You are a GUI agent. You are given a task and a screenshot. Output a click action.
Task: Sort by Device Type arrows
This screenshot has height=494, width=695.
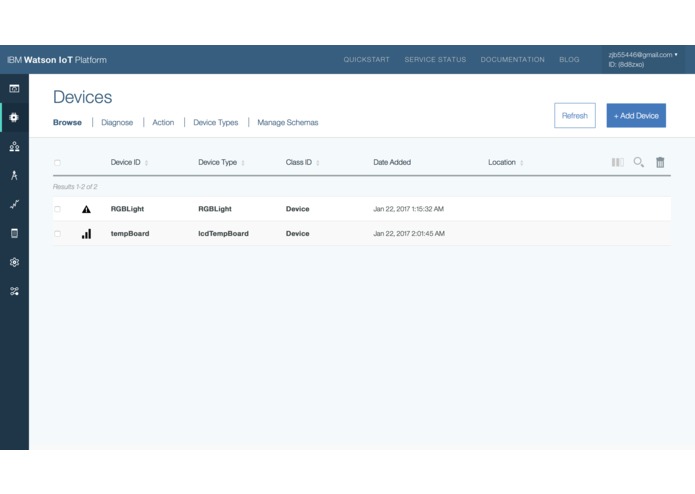pos(243,163)
